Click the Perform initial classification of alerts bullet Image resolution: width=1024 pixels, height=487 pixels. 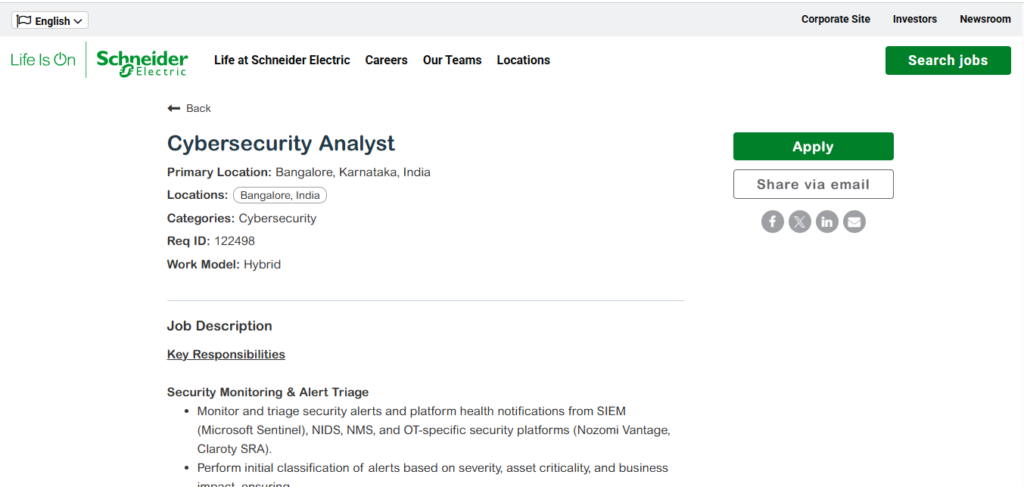point(432,477)
